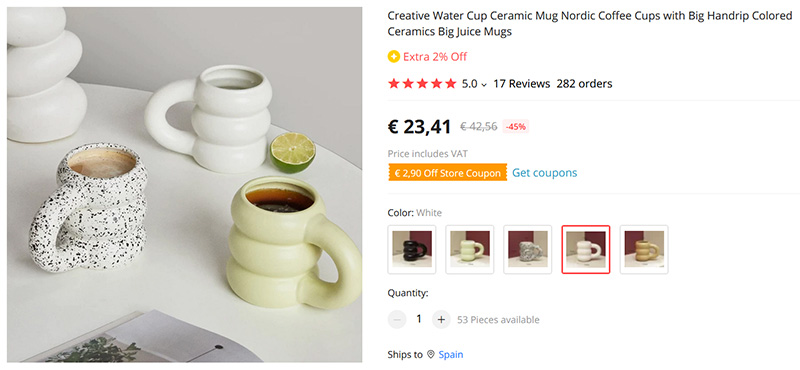The height and width of the screenshot is (370, 800).
Task: Select the light green mug color option
Action: coord(470,250)
